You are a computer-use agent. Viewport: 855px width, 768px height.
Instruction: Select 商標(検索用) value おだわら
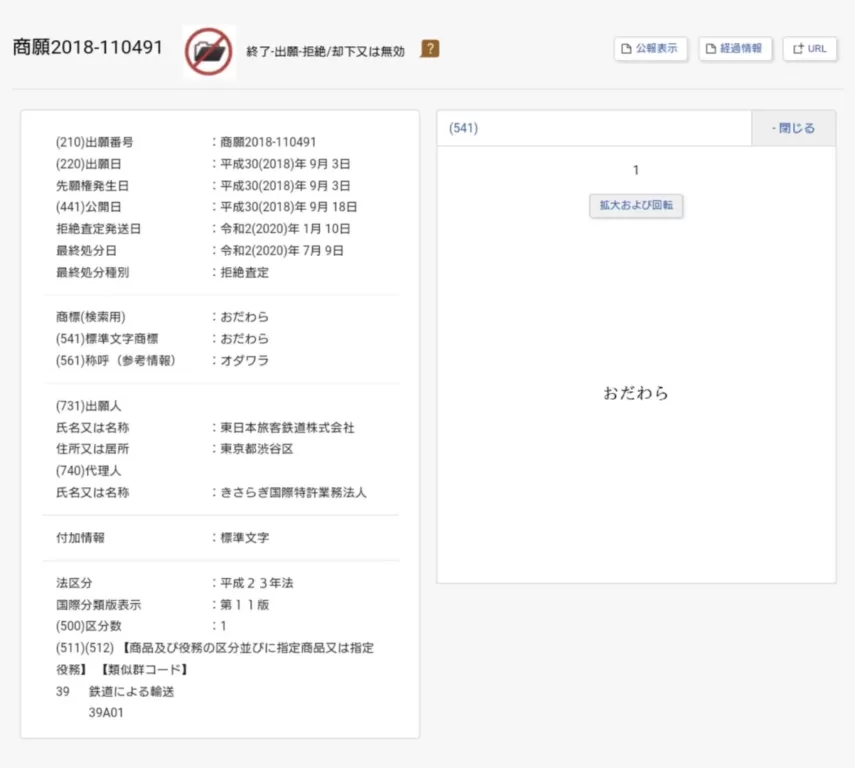244,317
